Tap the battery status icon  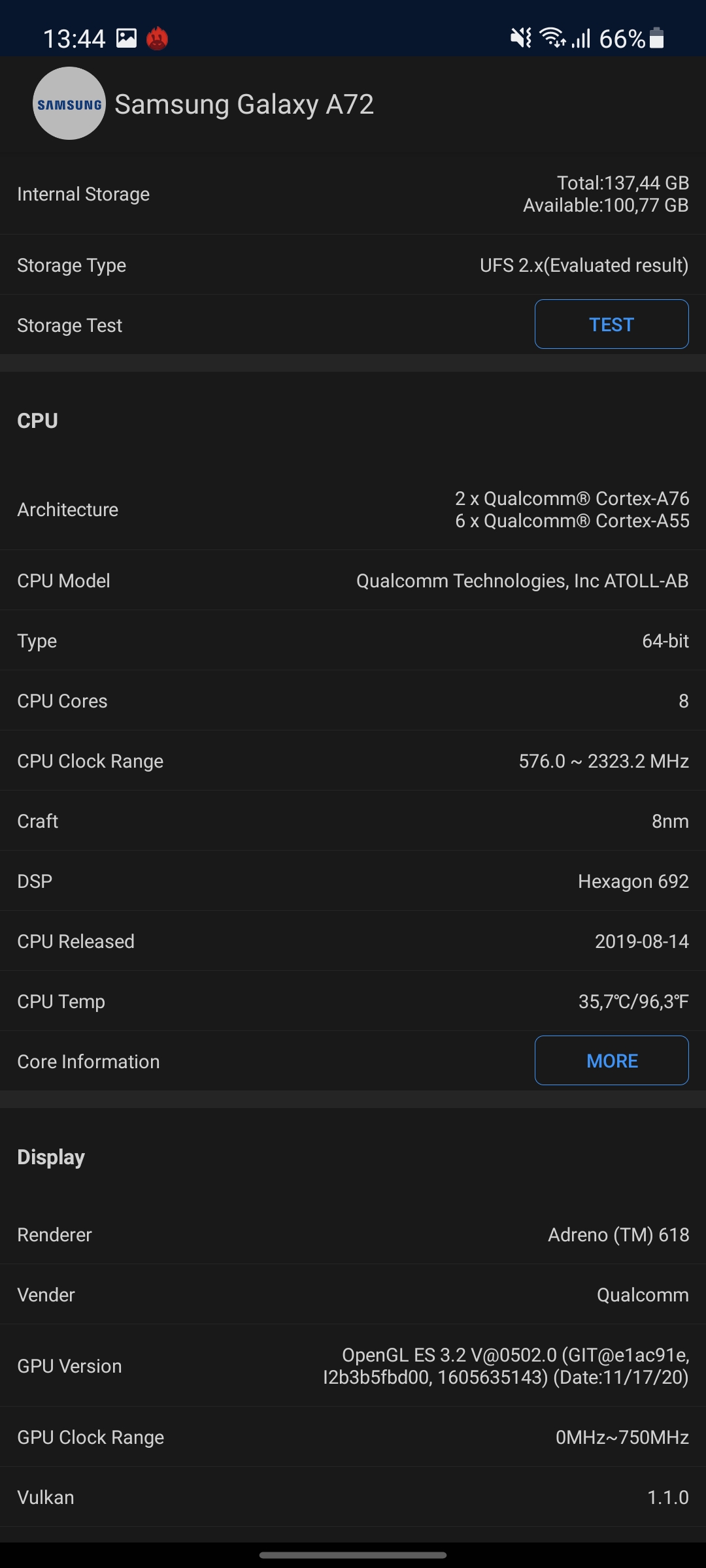(657, 39)
